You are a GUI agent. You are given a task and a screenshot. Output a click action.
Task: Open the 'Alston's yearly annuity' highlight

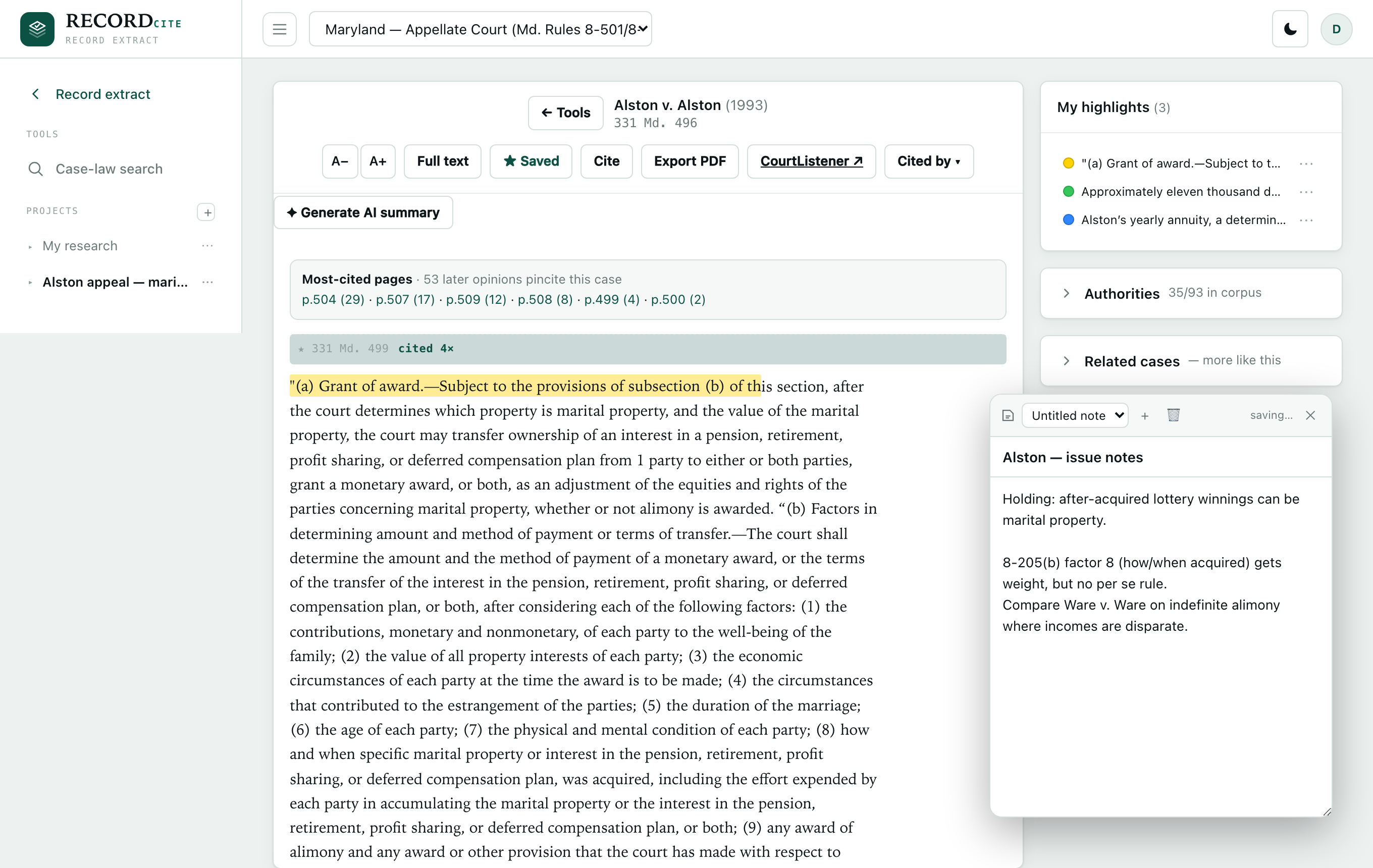(x=1183, y=220)
